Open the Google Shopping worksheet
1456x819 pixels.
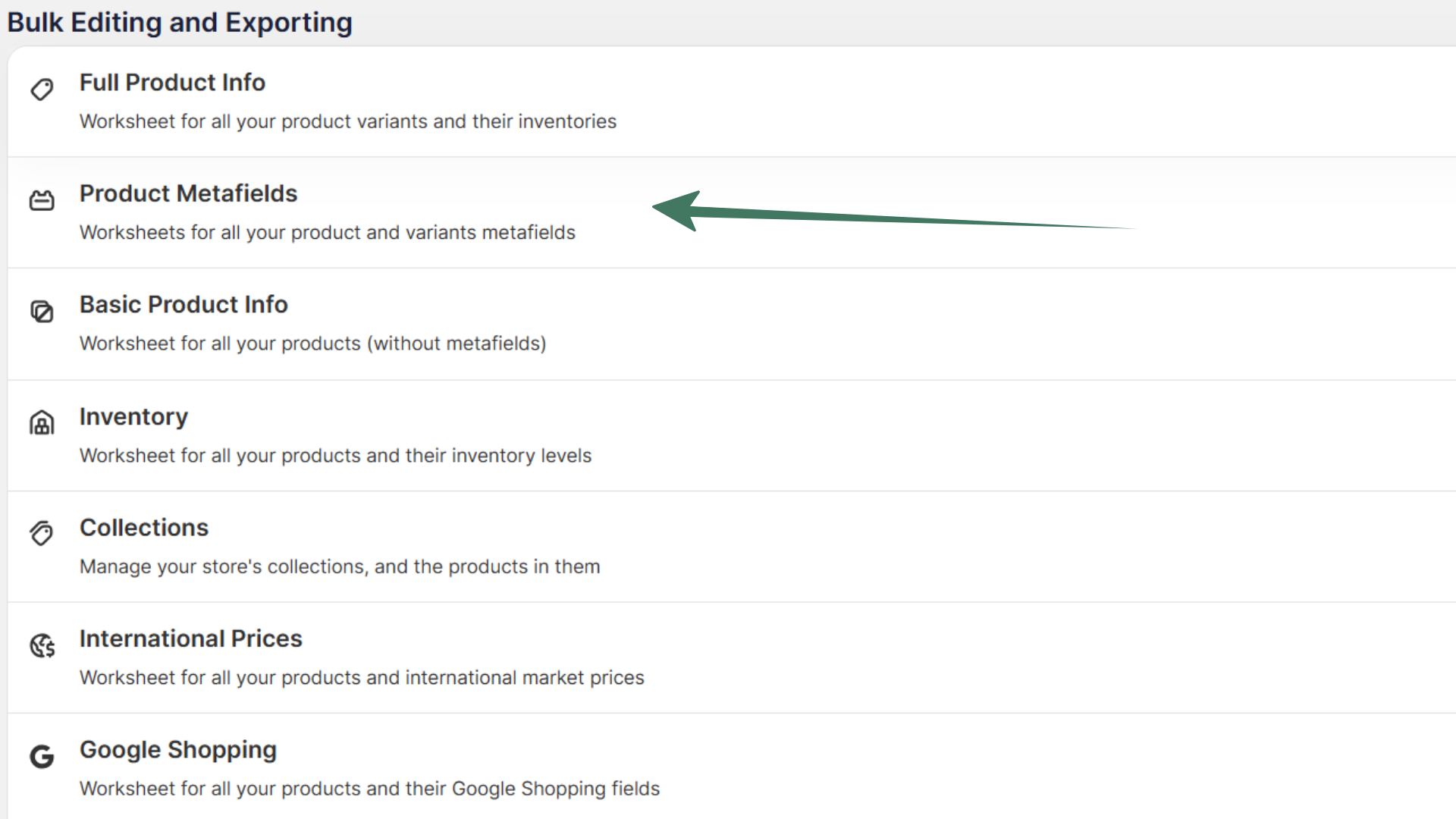(x=178, y=749)
